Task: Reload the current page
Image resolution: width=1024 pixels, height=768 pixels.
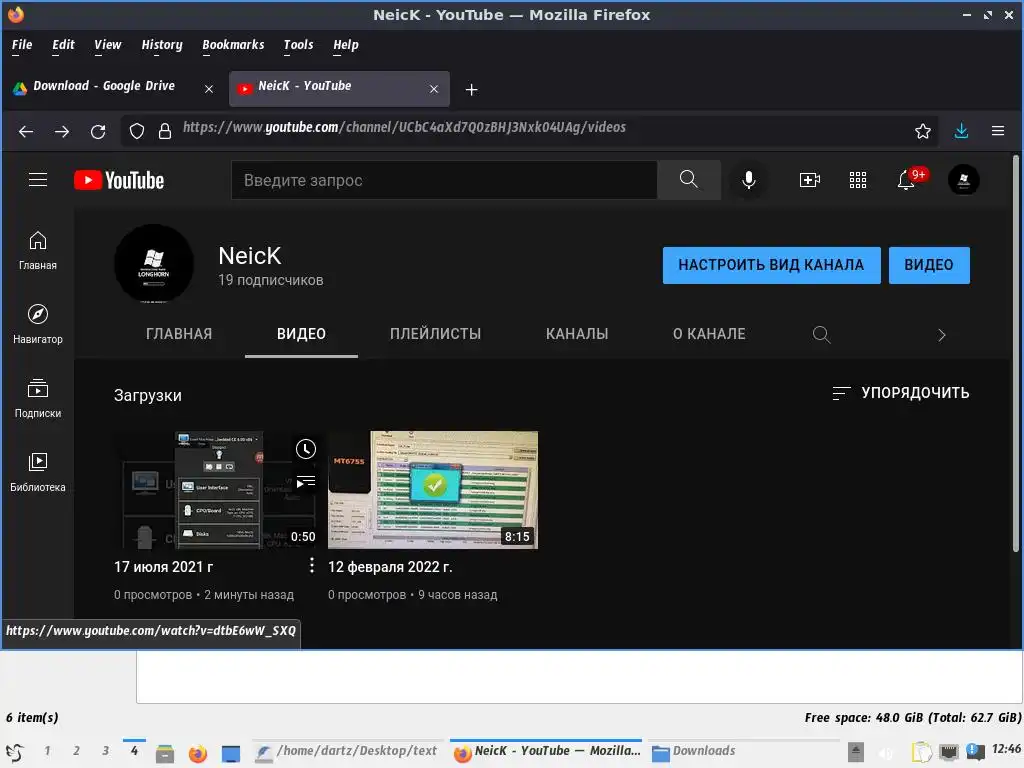Action: coord(98,131)
